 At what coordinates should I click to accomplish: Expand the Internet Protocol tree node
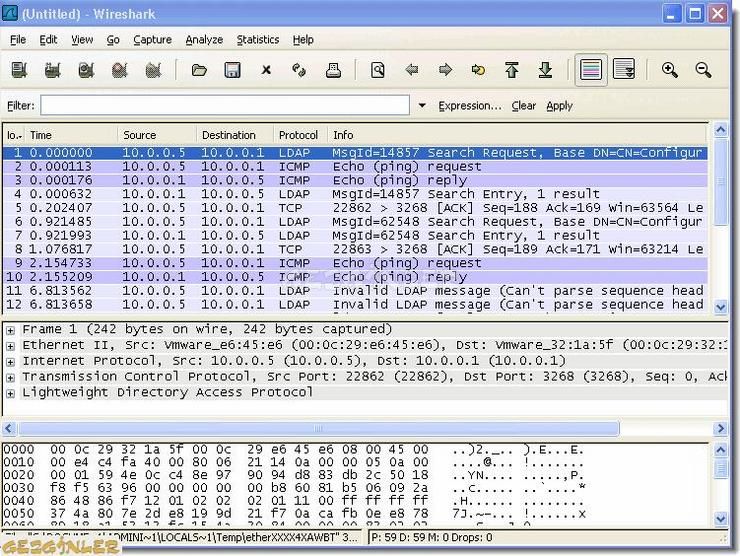pyautogui.click(x=10, y=362)
